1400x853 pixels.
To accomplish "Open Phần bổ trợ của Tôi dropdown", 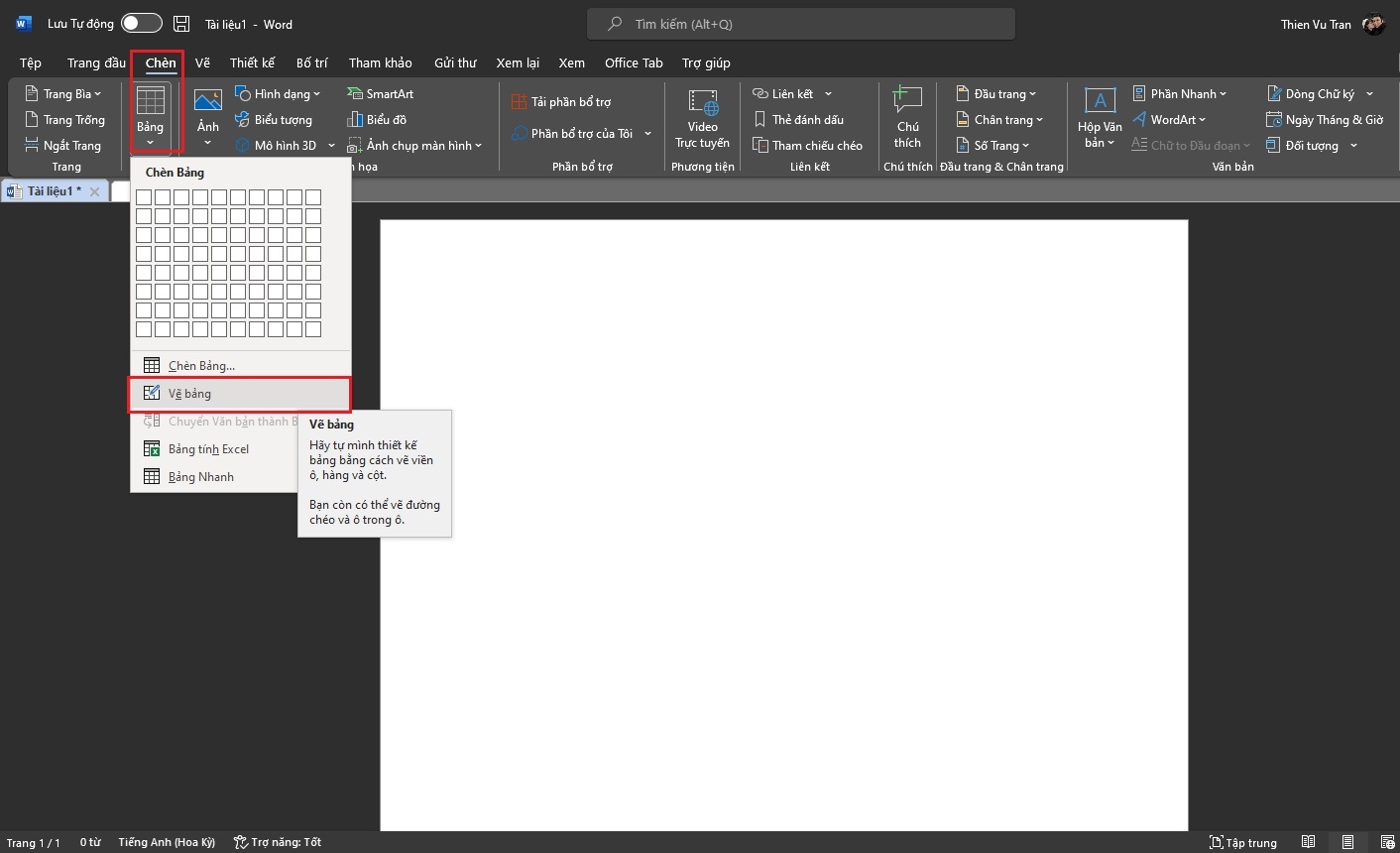I will 582,134.
